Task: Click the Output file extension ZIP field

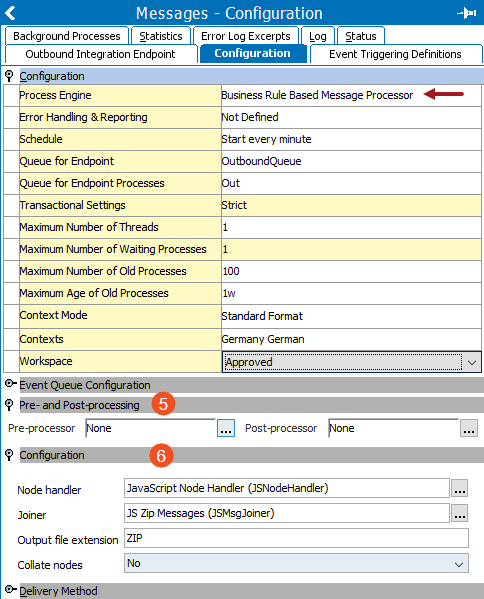Action: coord(296,538)
